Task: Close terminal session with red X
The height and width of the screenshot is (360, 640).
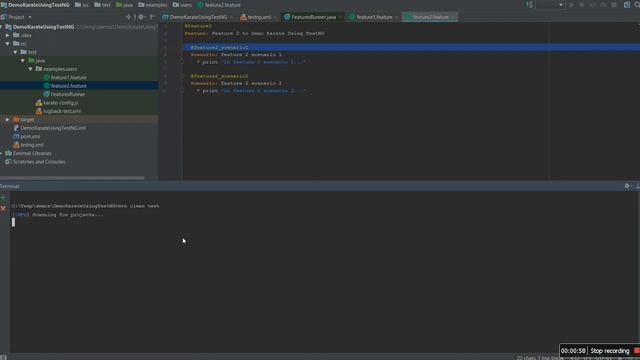Action: (3, 209)
